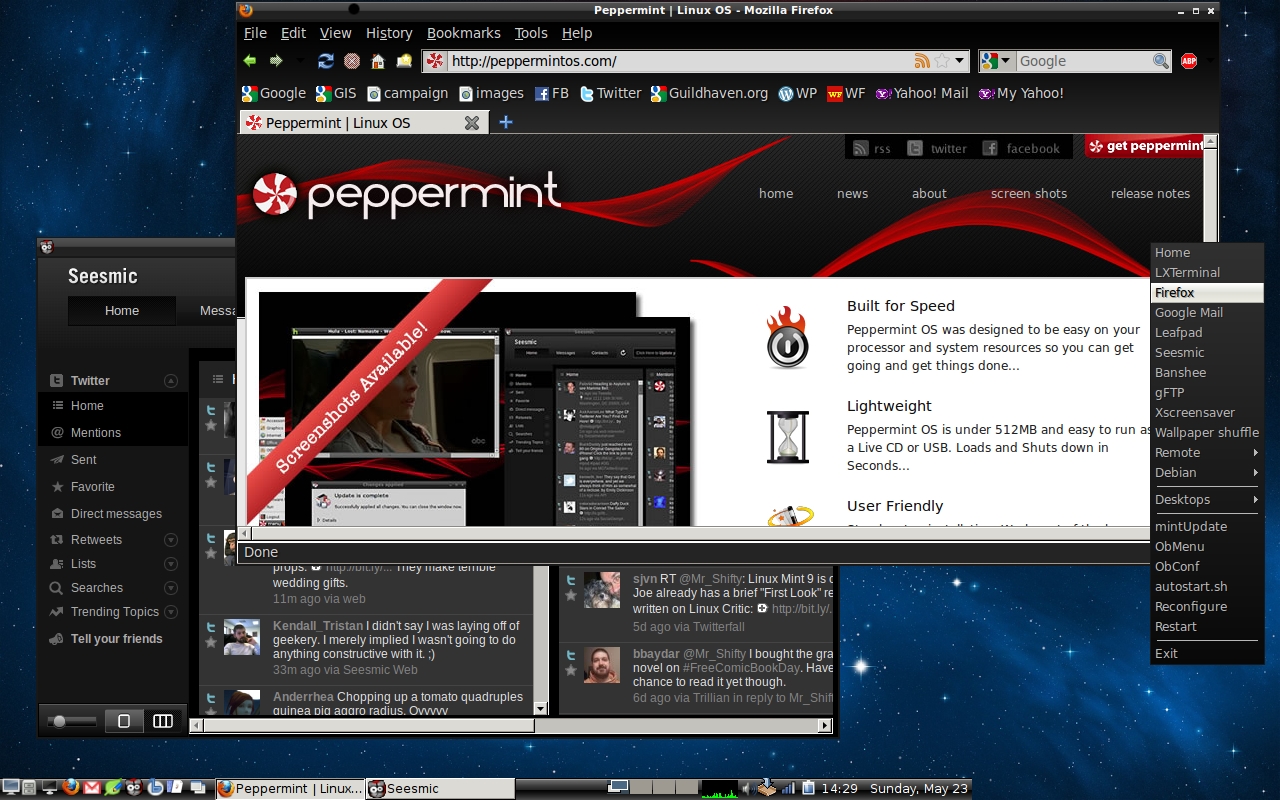Open the FB bookmark in the toolbar

click(x=551, y=93)
